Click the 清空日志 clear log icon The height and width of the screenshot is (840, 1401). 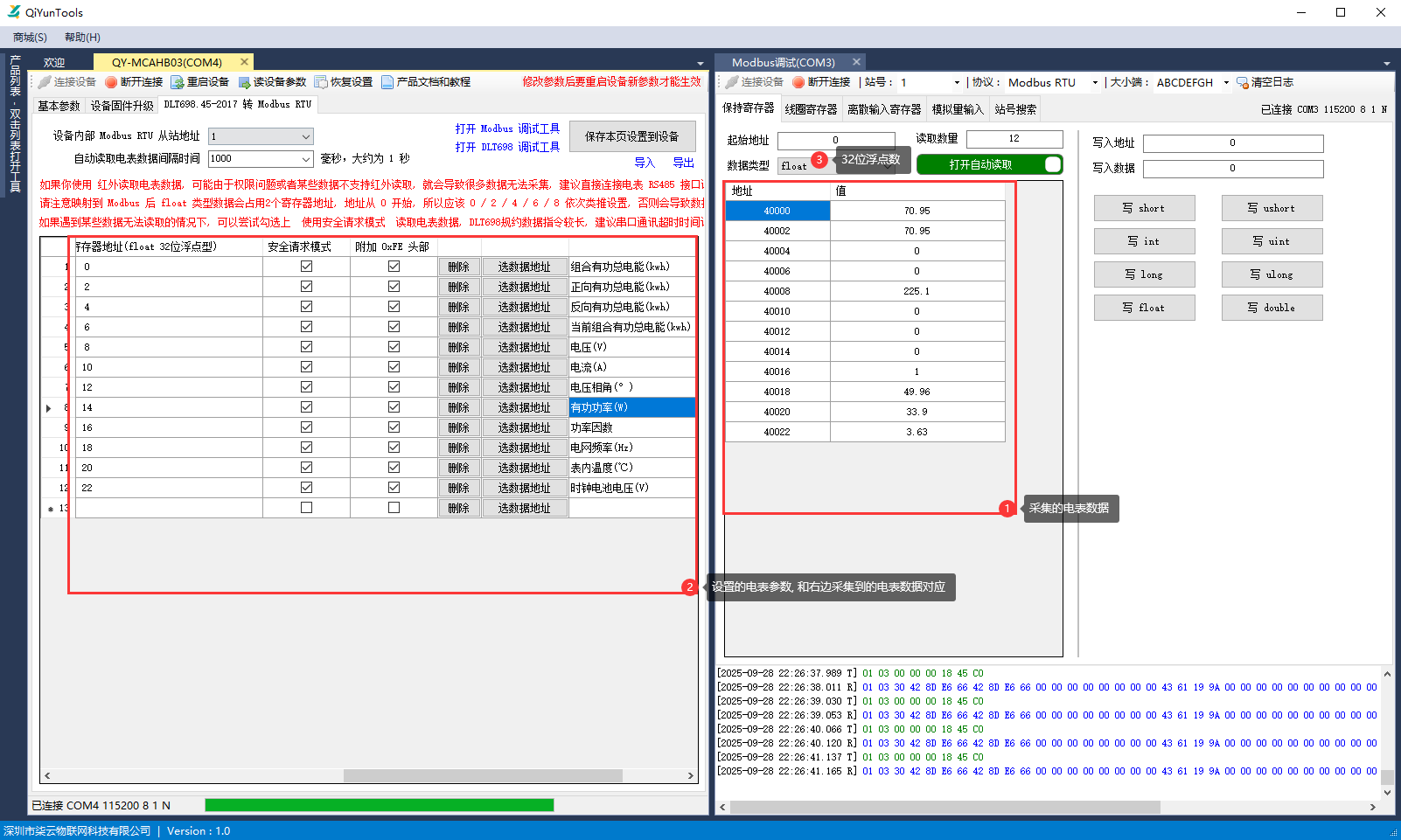click(x=1242, y=83)
